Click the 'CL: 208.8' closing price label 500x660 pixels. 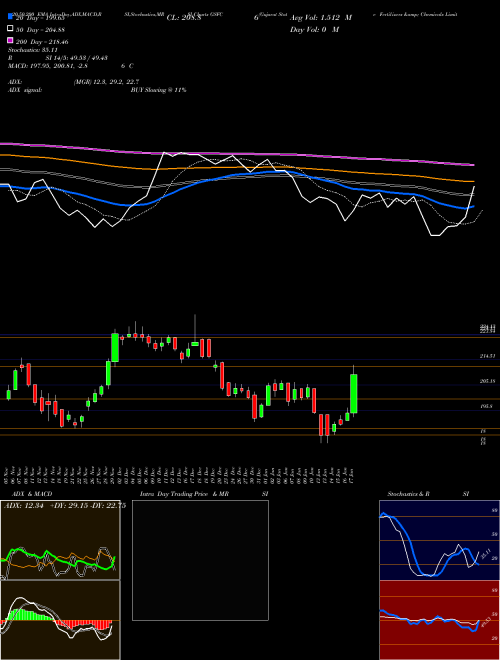tap(184, 18)
